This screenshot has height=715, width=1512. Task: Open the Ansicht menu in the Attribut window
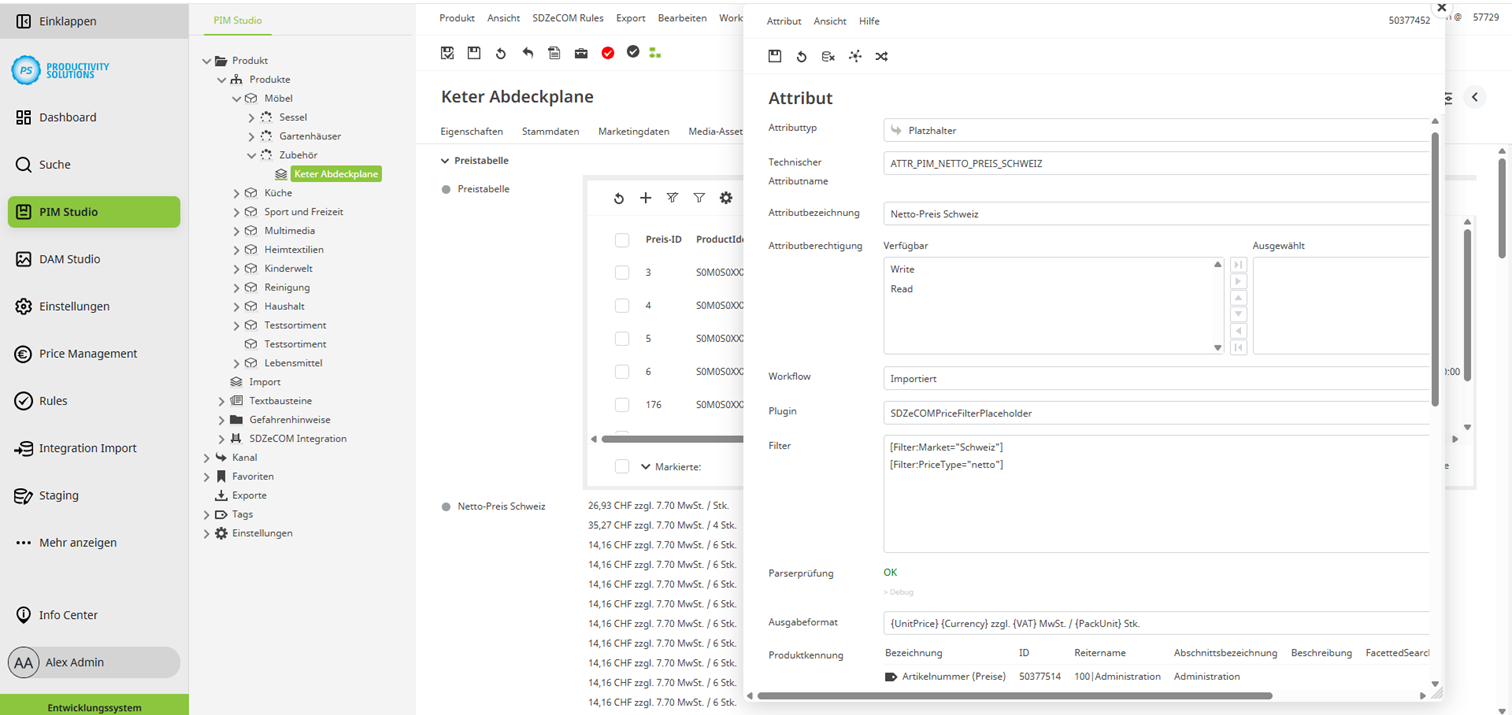(x=830, y=21)
